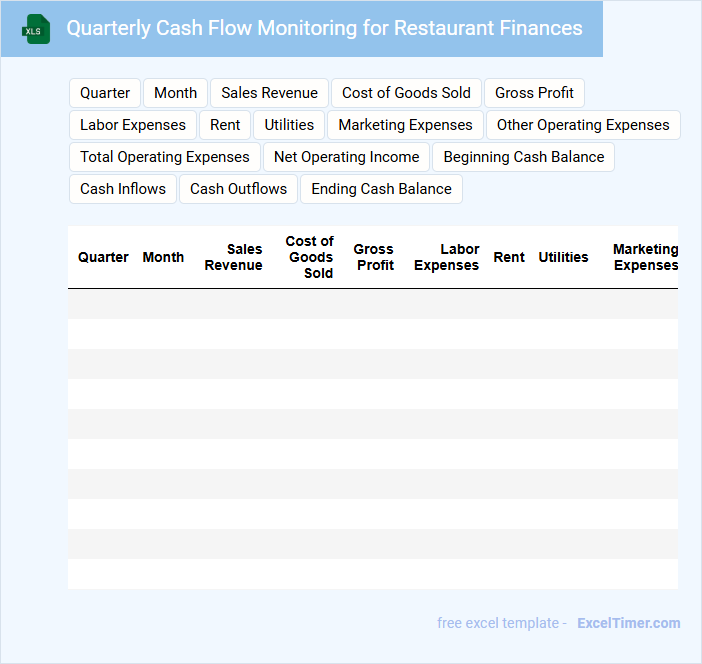
Task: Pick the Utilities tag
Action: point(289,125)
